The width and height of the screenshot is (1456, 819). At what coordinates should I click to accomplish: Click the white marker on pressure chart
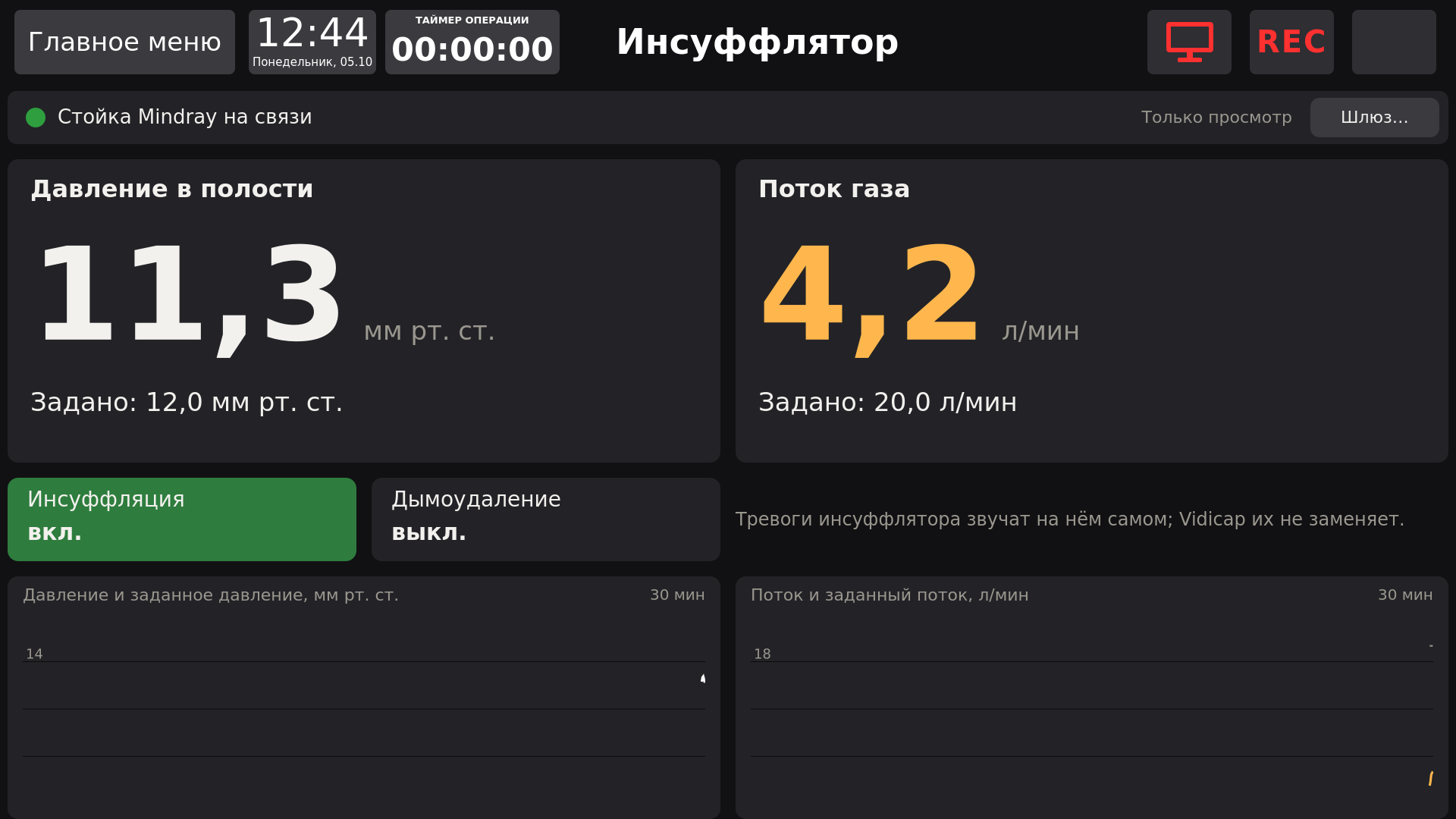pos(703,679)
